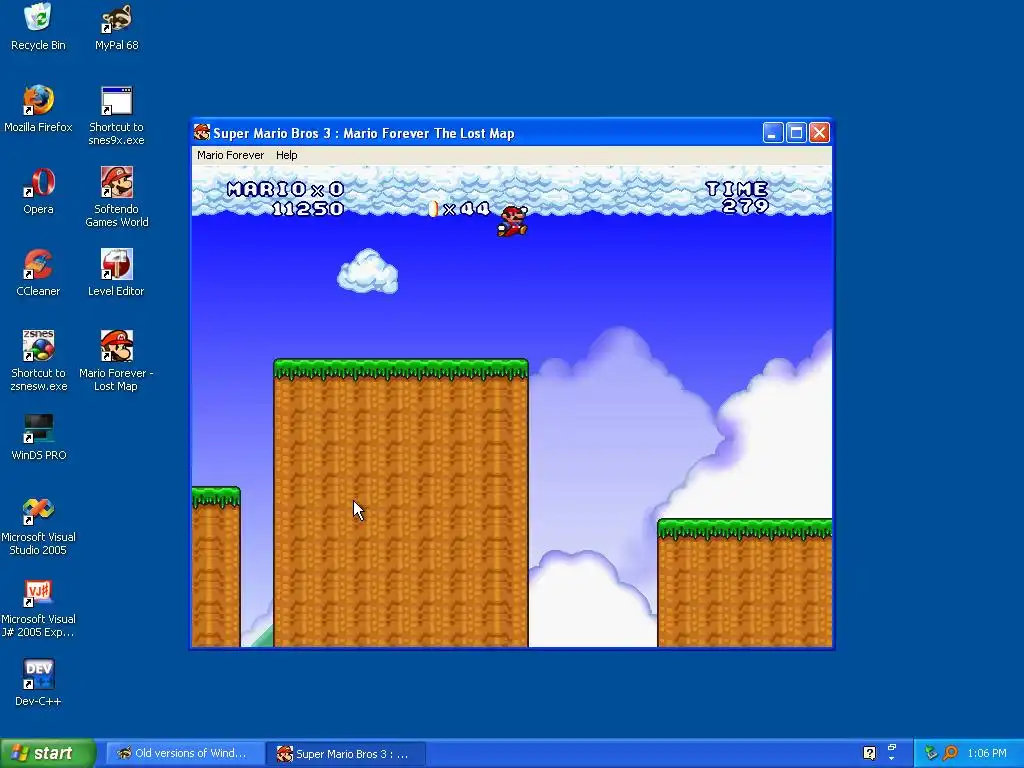Select the CCleaner desktop icon
Screen dimensions: 1024x768
pyautogui.click(x=38, y=272)
